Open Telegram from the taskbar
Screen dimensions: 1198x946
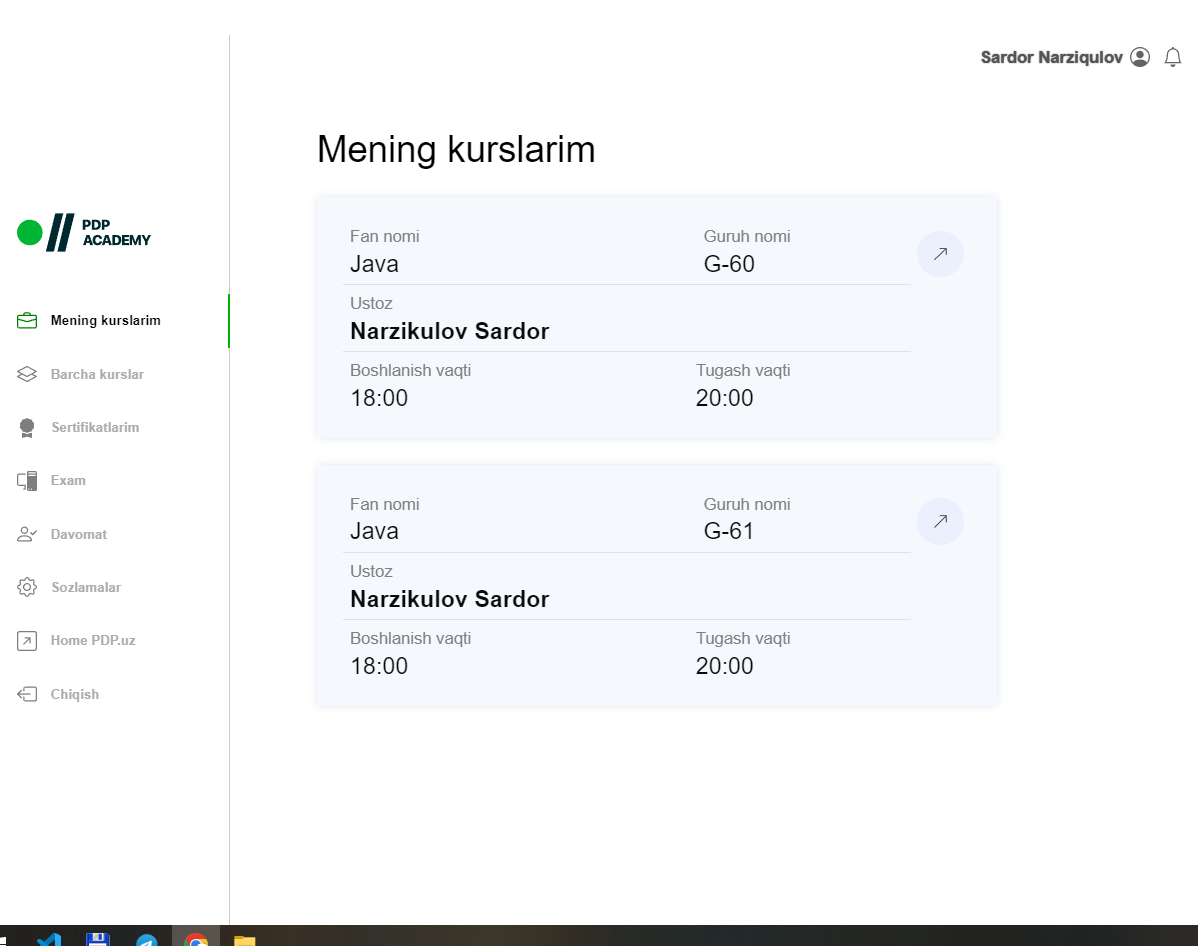147,940
